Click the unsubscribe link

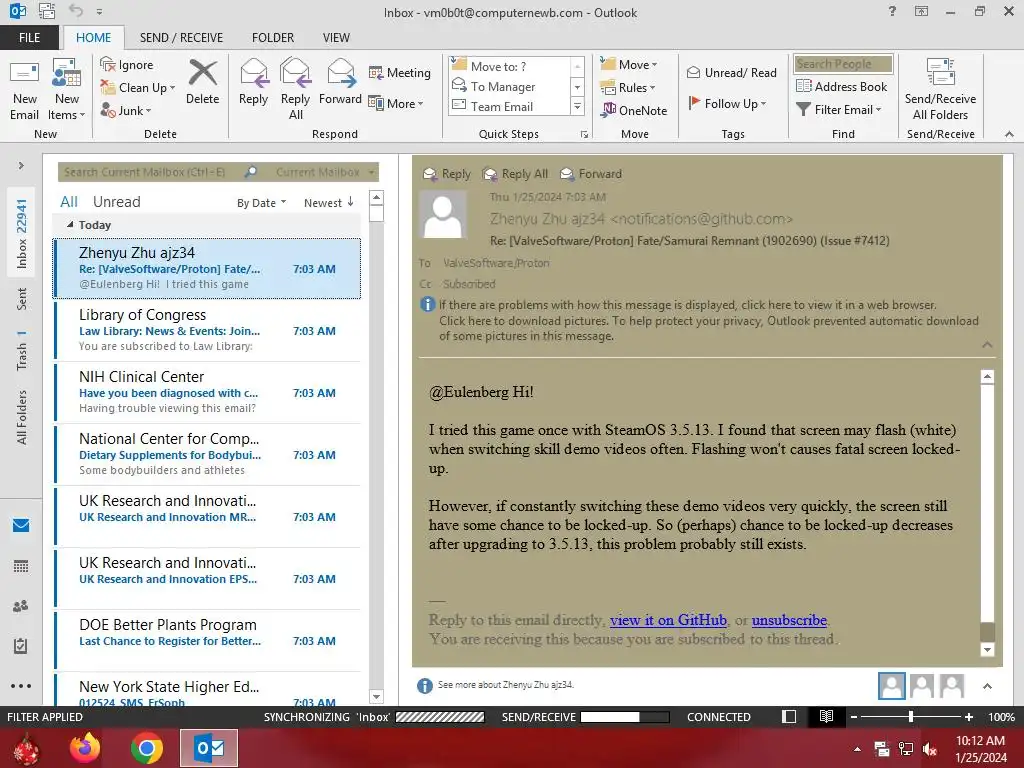click(789, 620)
